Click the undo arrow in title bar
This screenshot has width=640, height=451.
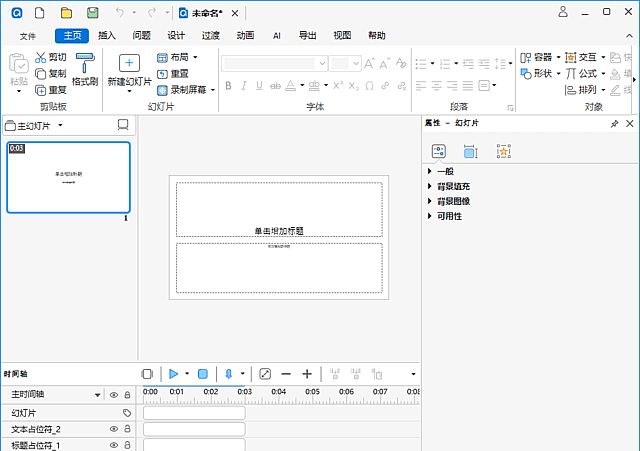coord(120,13)
